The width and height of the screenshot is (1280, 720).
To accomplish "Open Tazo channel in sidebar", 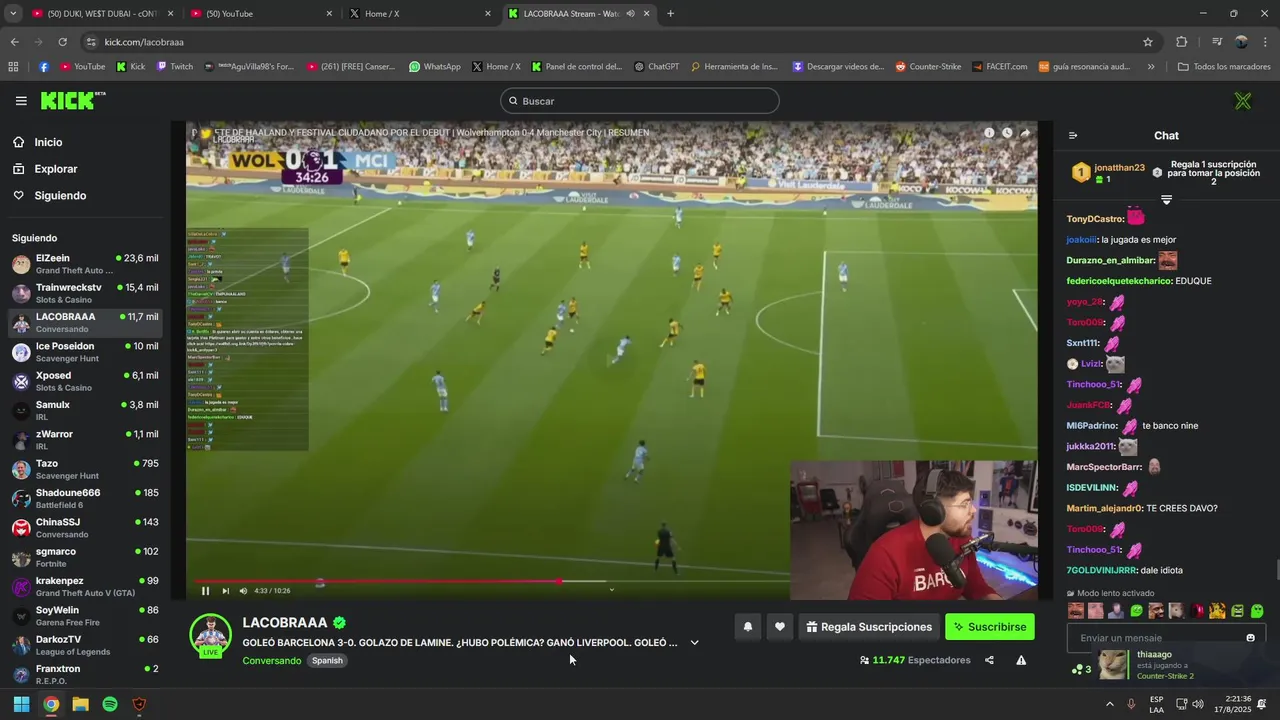I will [x=85, y=469].
